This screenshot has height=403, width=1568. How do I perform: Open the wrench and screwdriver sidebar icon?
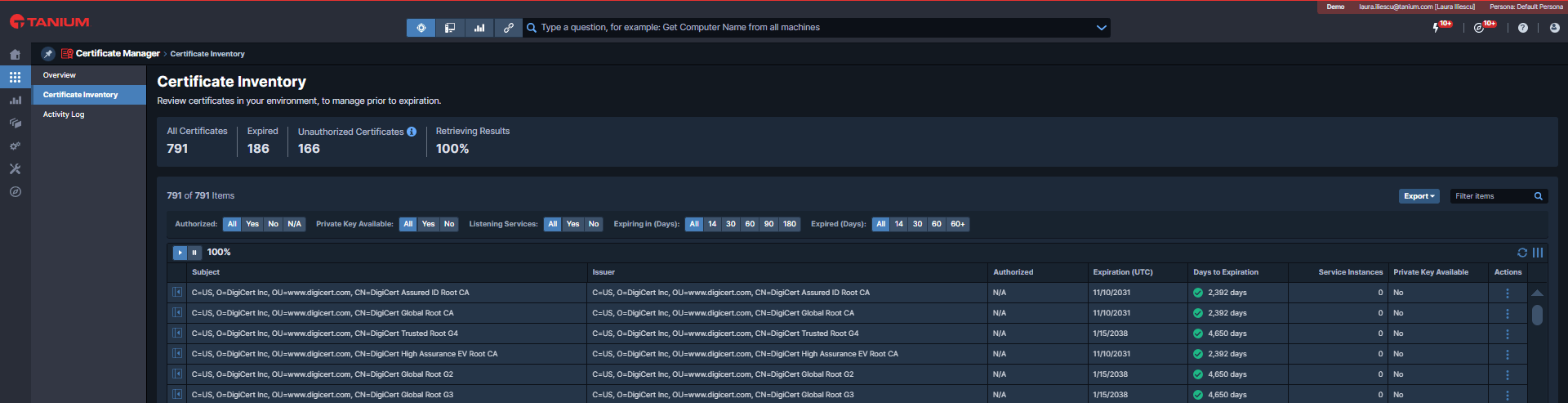(x=15, y=169)
